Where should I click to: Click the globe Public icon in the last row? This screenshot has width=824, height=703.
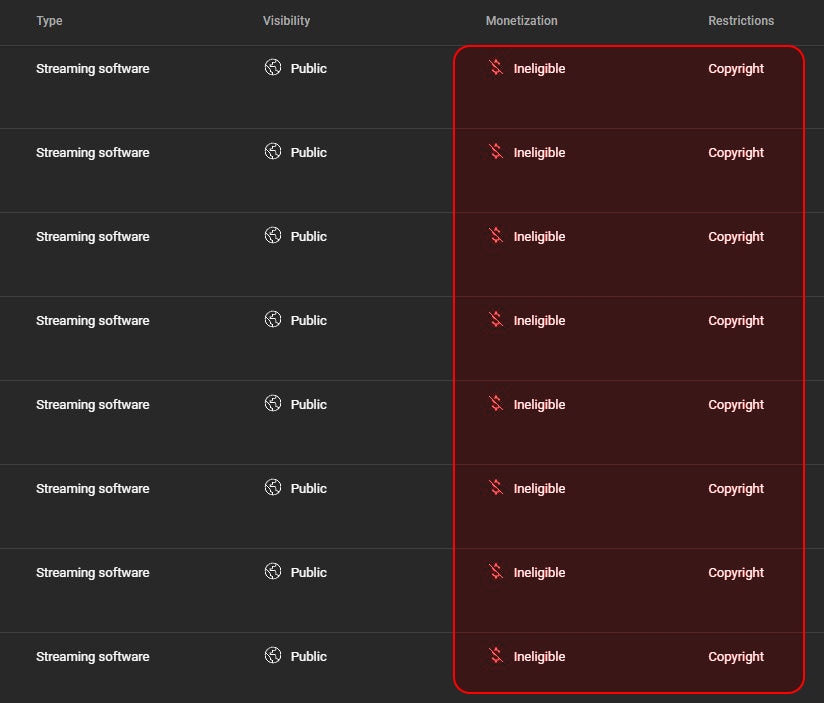coord(273,656)
